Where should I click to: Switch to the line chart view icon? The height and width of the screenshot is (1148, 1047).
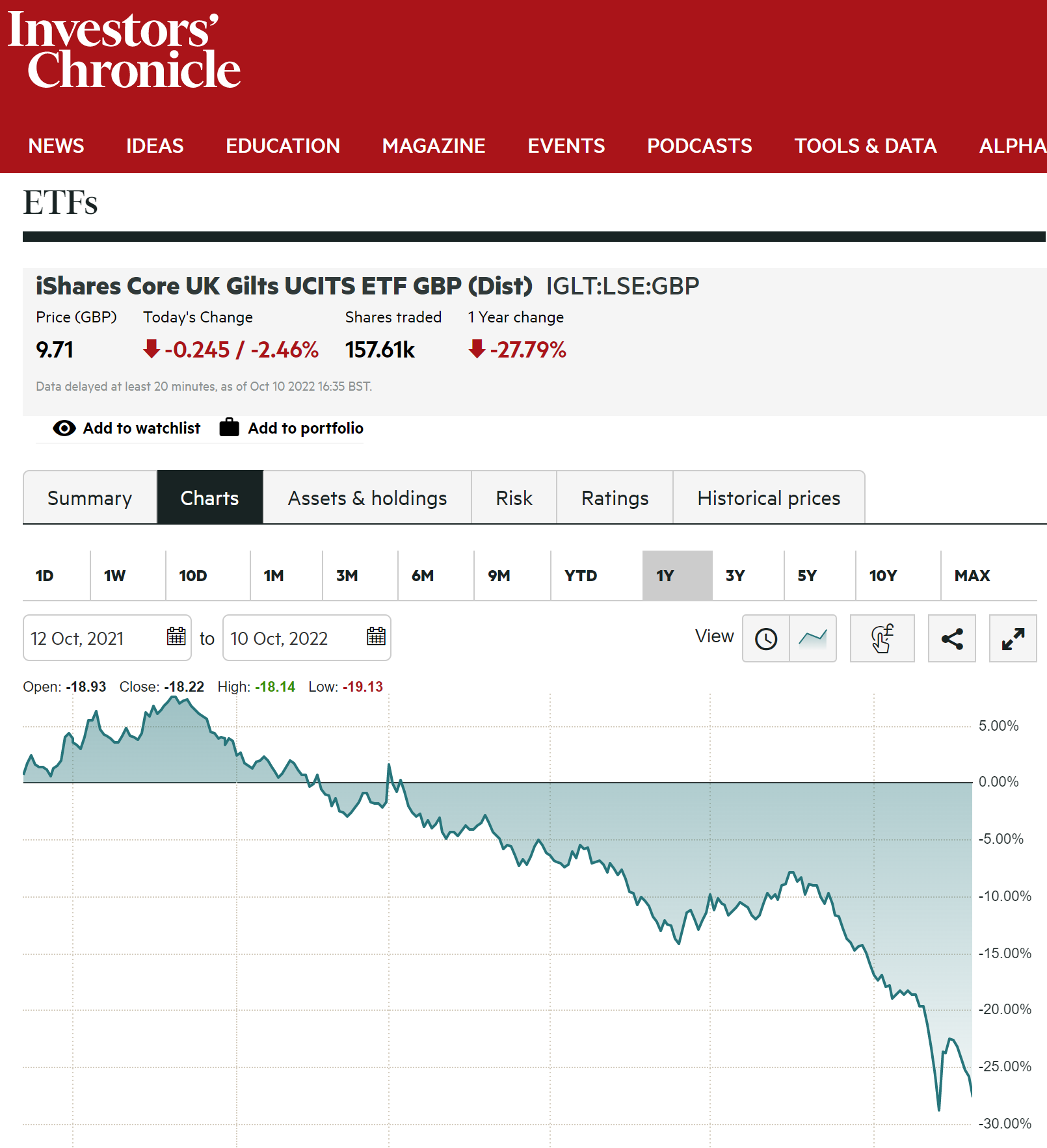click(813, 638)
